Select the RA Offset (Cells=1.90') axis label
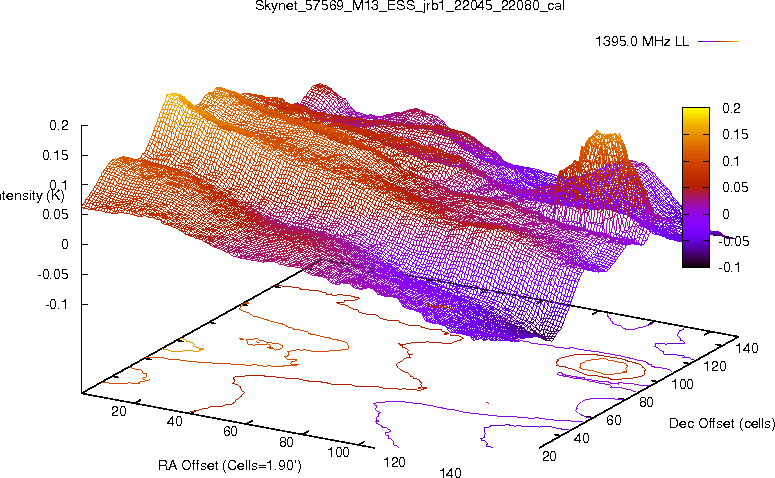This screenshot has width=775, height=478. coord(230,465)
